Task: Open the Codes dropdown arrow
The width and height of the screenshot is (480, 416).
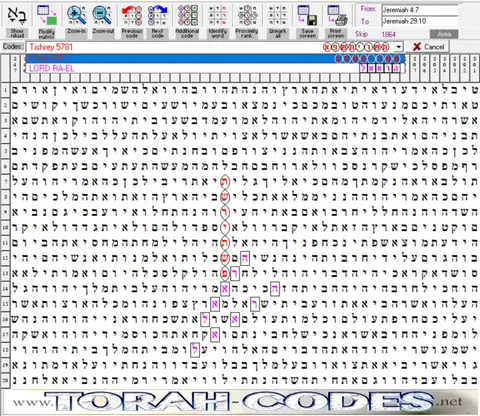Action: [x=399, y=47]
